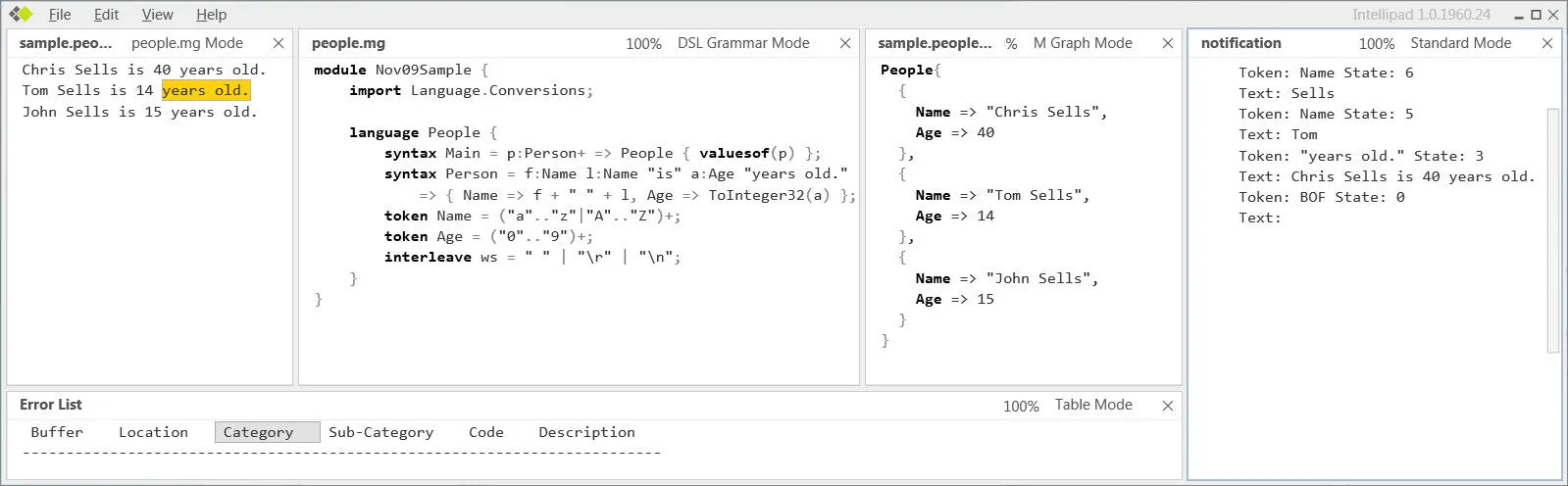Open the Table Mode selector

tap(1093, 405)
